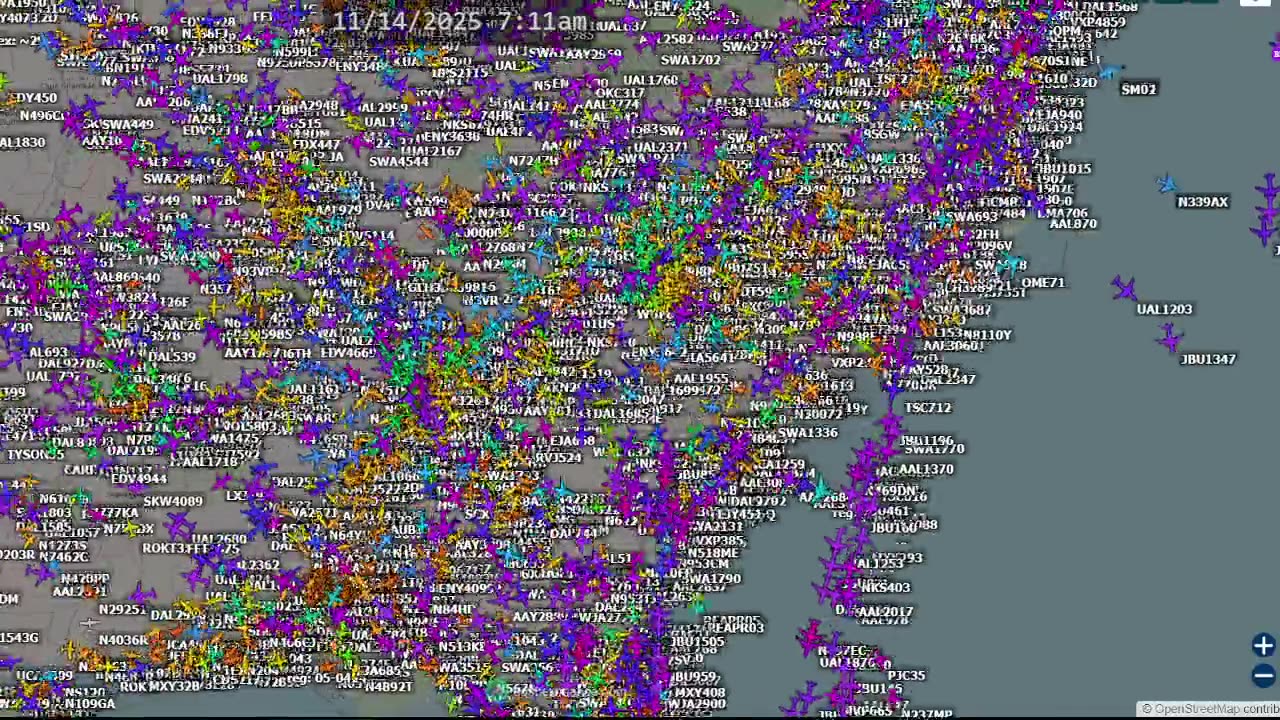Select flight label JBU1015

coord(1065,169)
